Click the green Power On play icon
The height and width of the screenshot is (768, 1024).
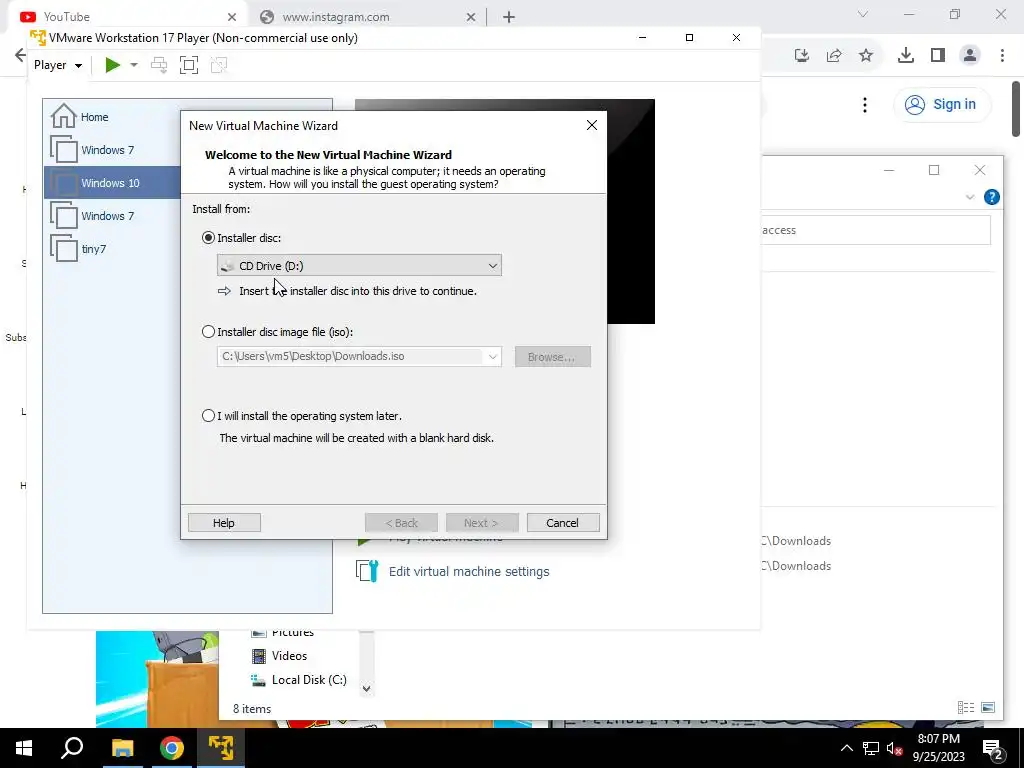pyautogui.click(x=113, y=65)
